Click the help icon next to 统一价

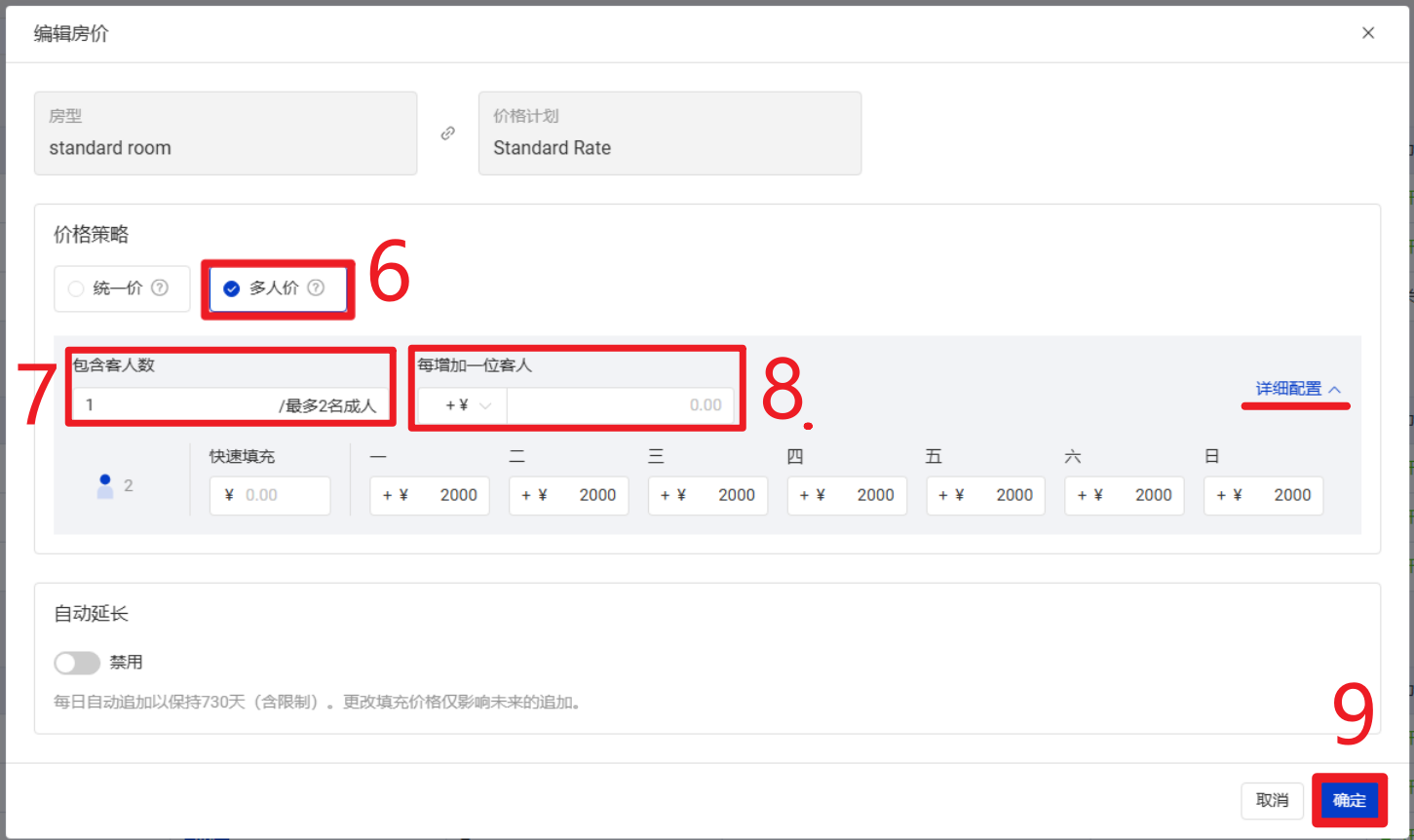(x=160, y=287)
